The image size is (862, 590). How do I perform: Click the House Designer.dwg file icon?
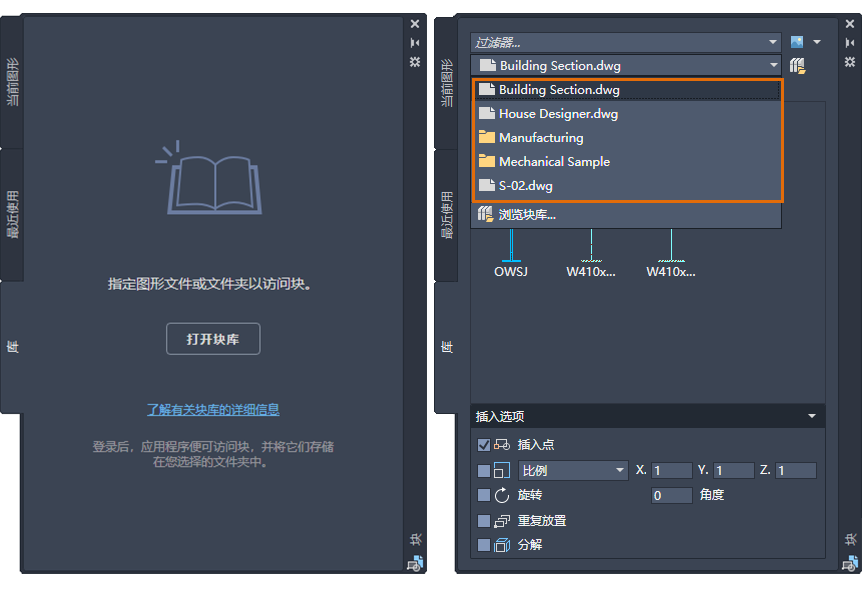[487, 113]
